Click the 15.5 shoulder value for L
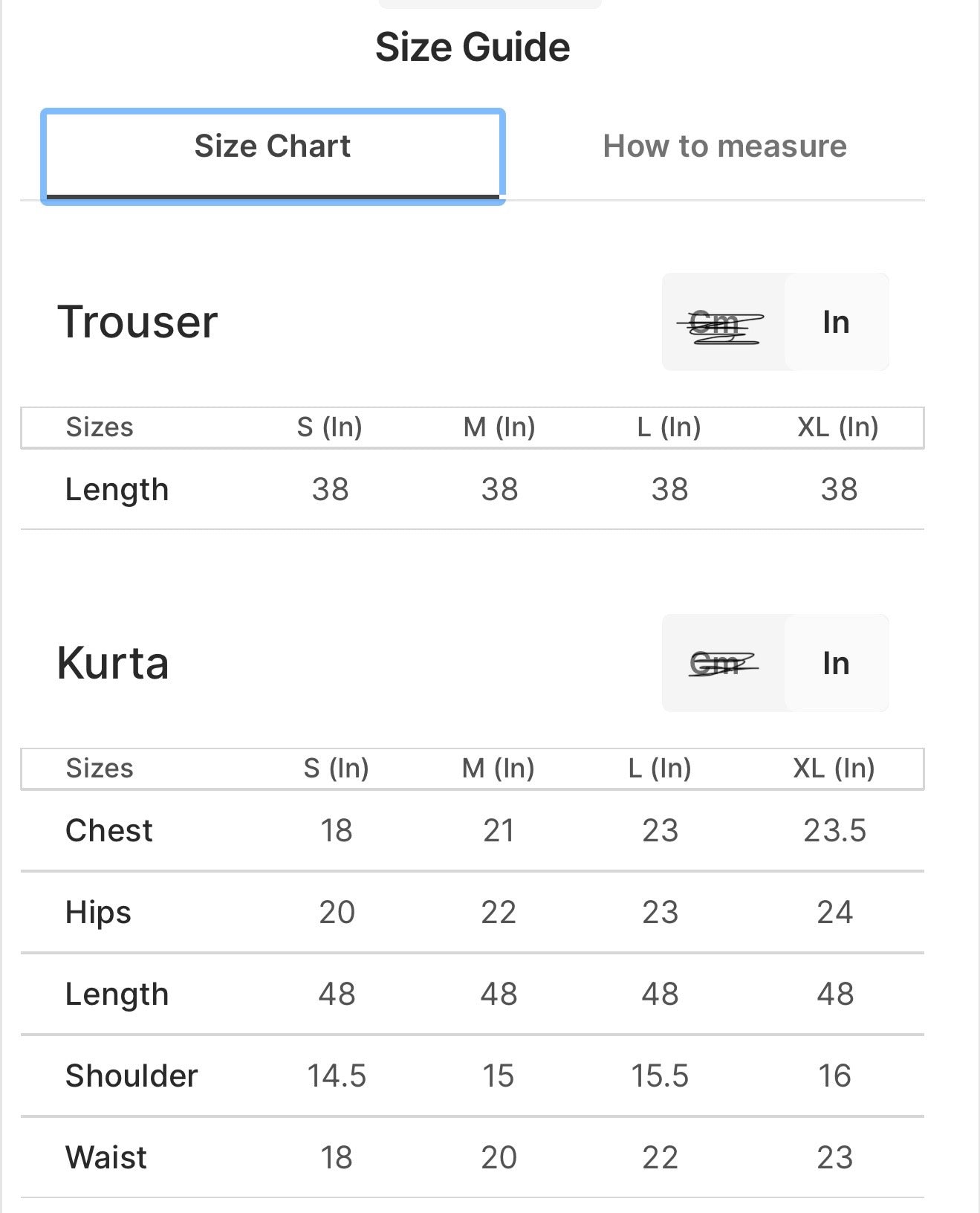The image size is (980, 1213). tap(660, 1076)
